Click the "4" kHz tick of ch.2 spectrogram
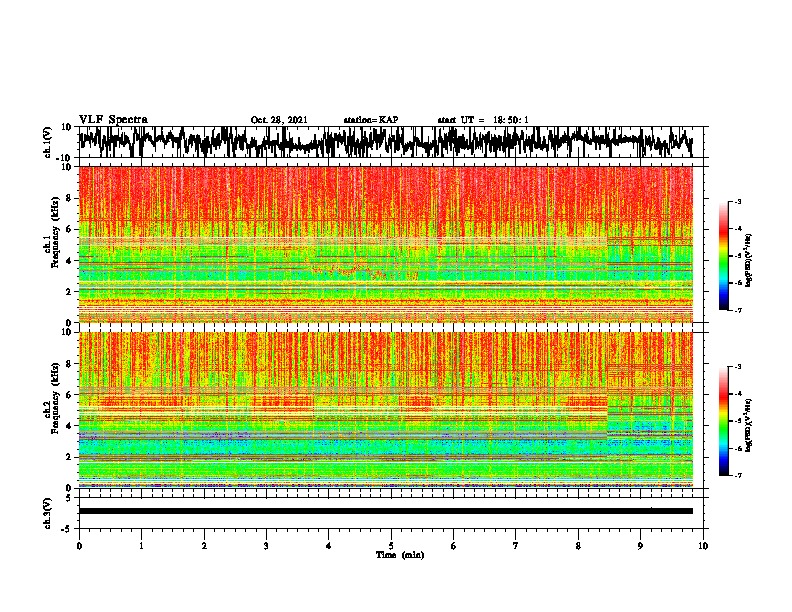792x612 pixels. (x=70, y=426)
